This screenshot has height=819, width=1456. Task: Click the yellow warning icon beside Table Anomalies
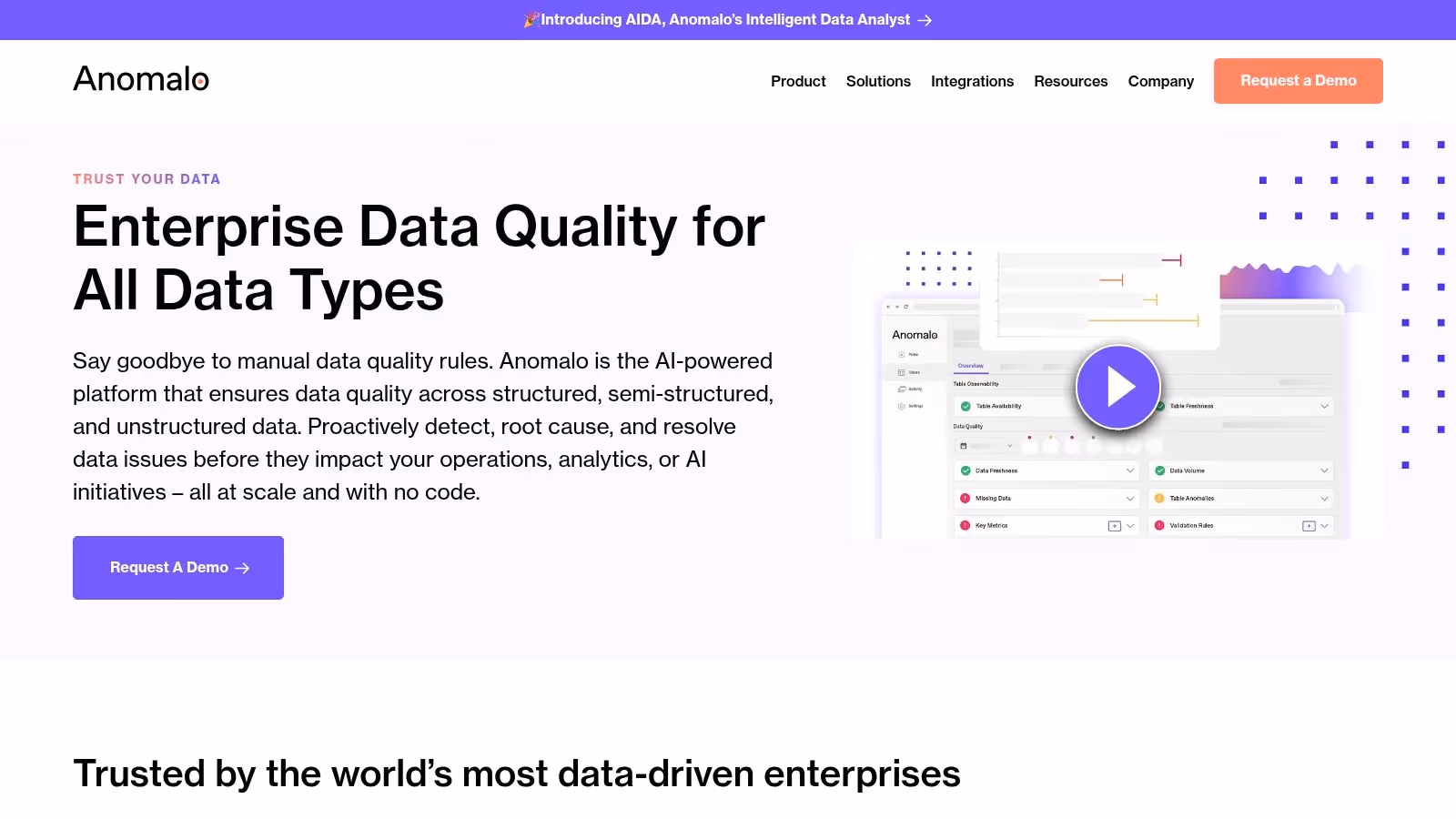[1159, 498]
